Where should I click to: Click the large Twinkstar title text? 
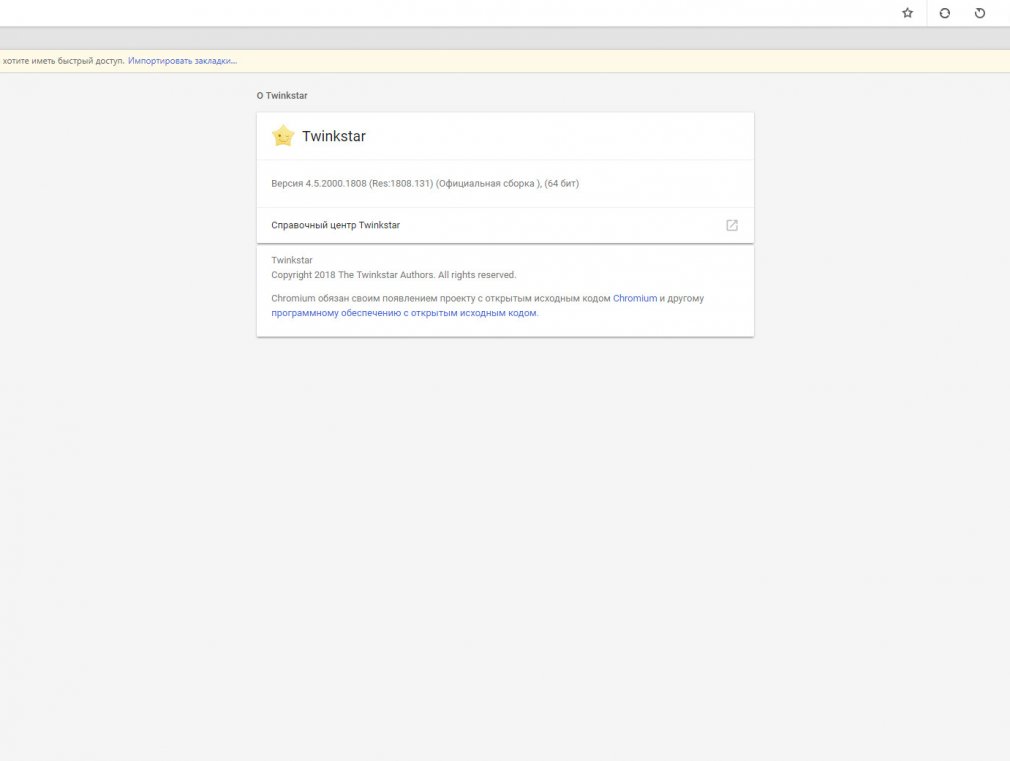click(334, 136)
